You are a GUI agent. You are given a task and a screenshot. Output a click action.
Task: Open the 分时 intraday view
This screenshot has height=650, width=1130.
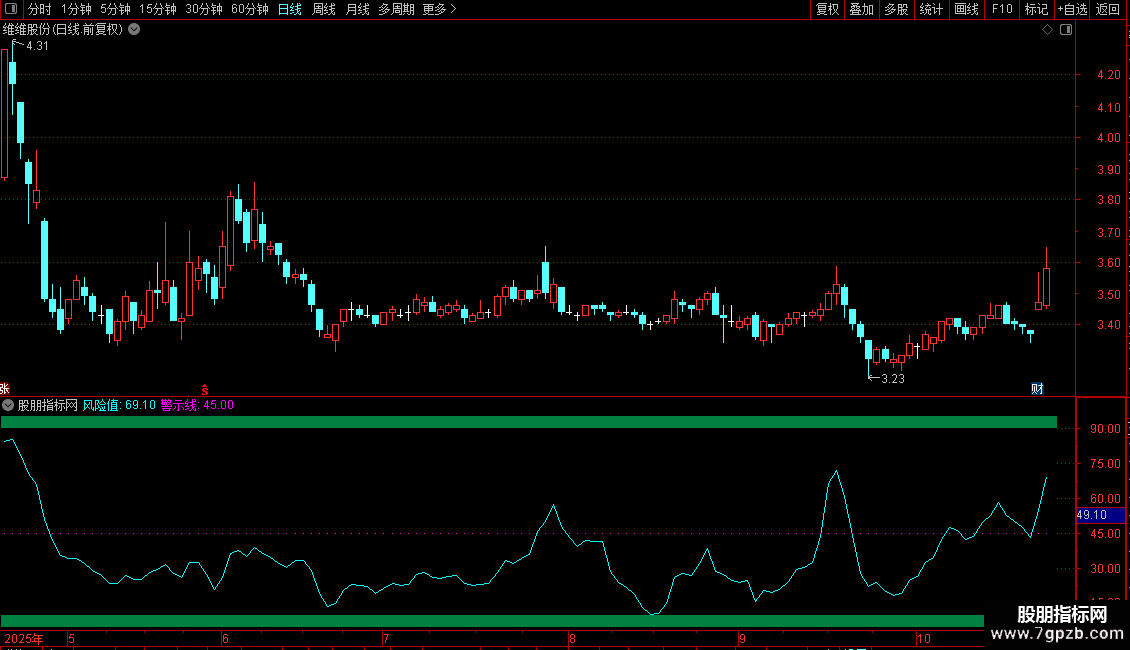39,9
